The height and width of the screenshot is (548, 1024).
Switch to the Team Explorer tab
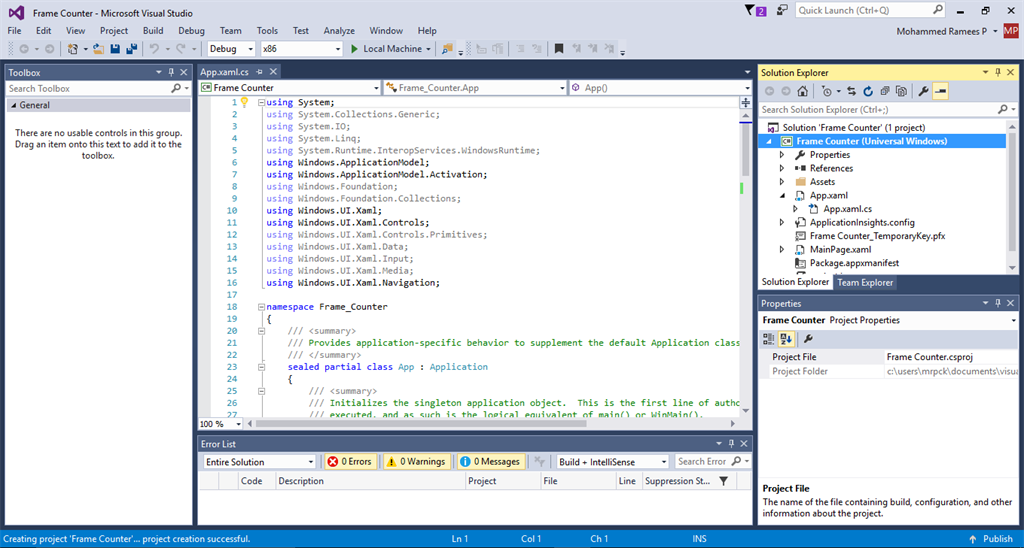coord(865,283)
